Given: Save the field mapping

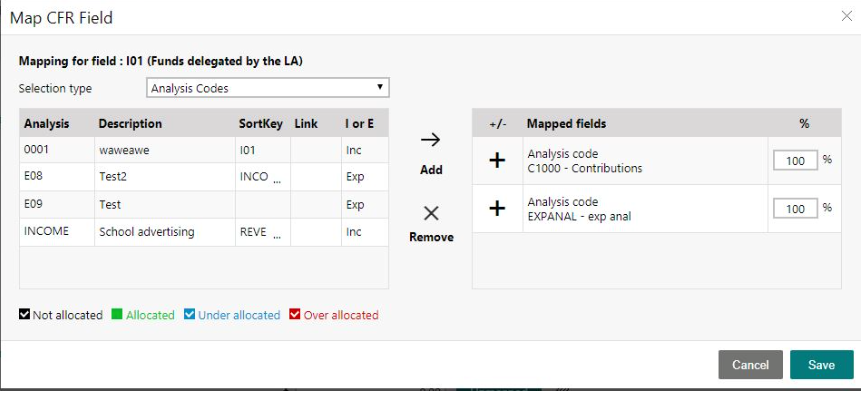Looking at the screenshot, I should (x=822, y=364).
